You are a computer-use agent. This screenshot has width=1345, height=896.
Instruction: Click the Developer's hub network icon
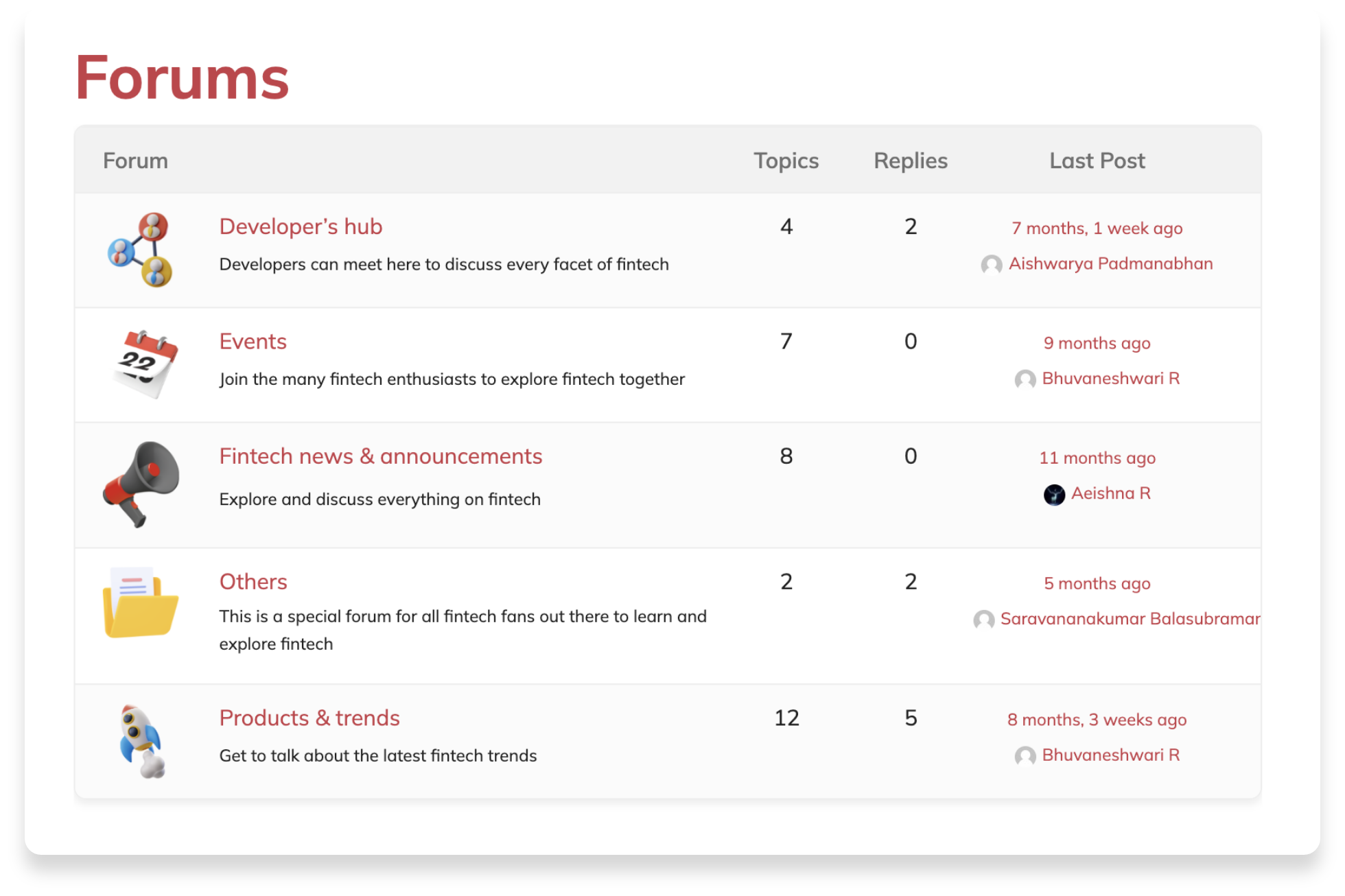140,250
